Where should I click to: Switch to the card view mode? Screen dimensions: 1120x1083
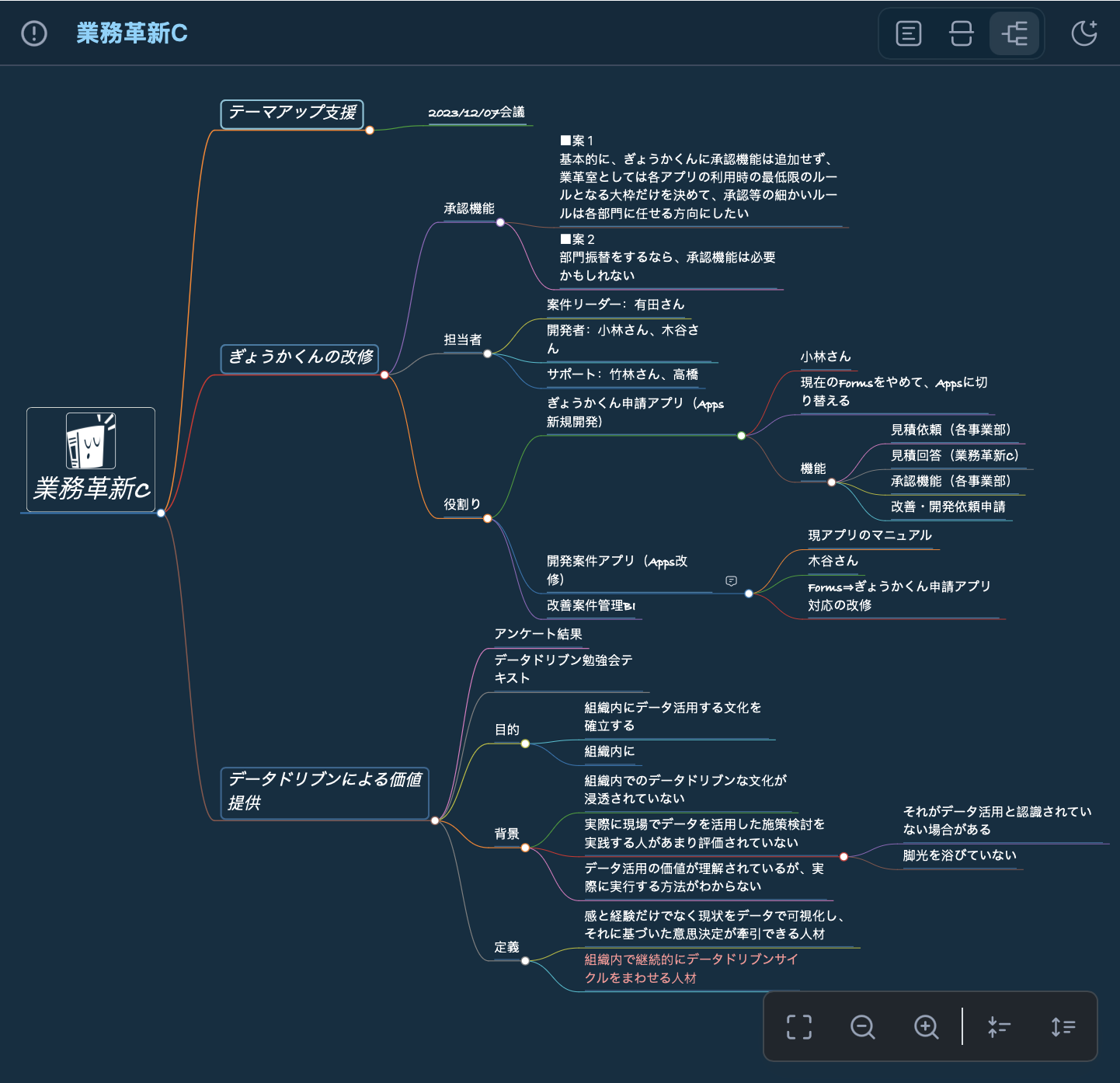click(962, 33)
